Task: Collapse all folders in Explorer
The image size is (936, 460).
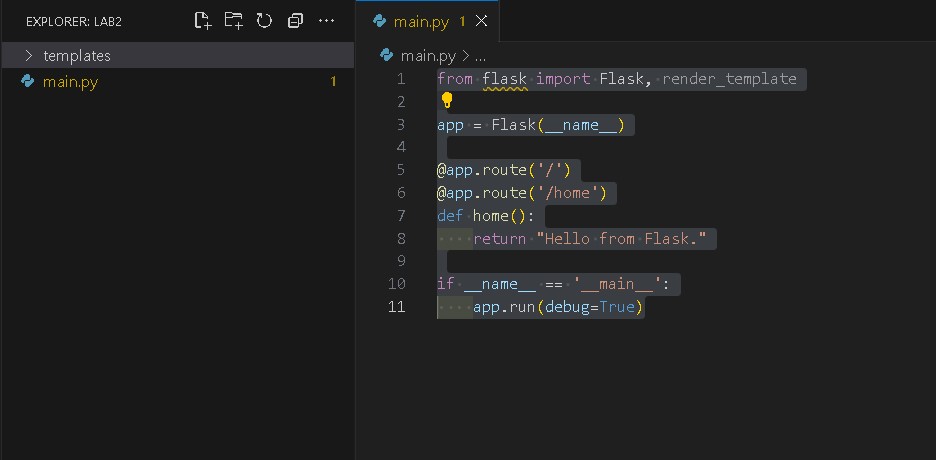Action: 295,20
